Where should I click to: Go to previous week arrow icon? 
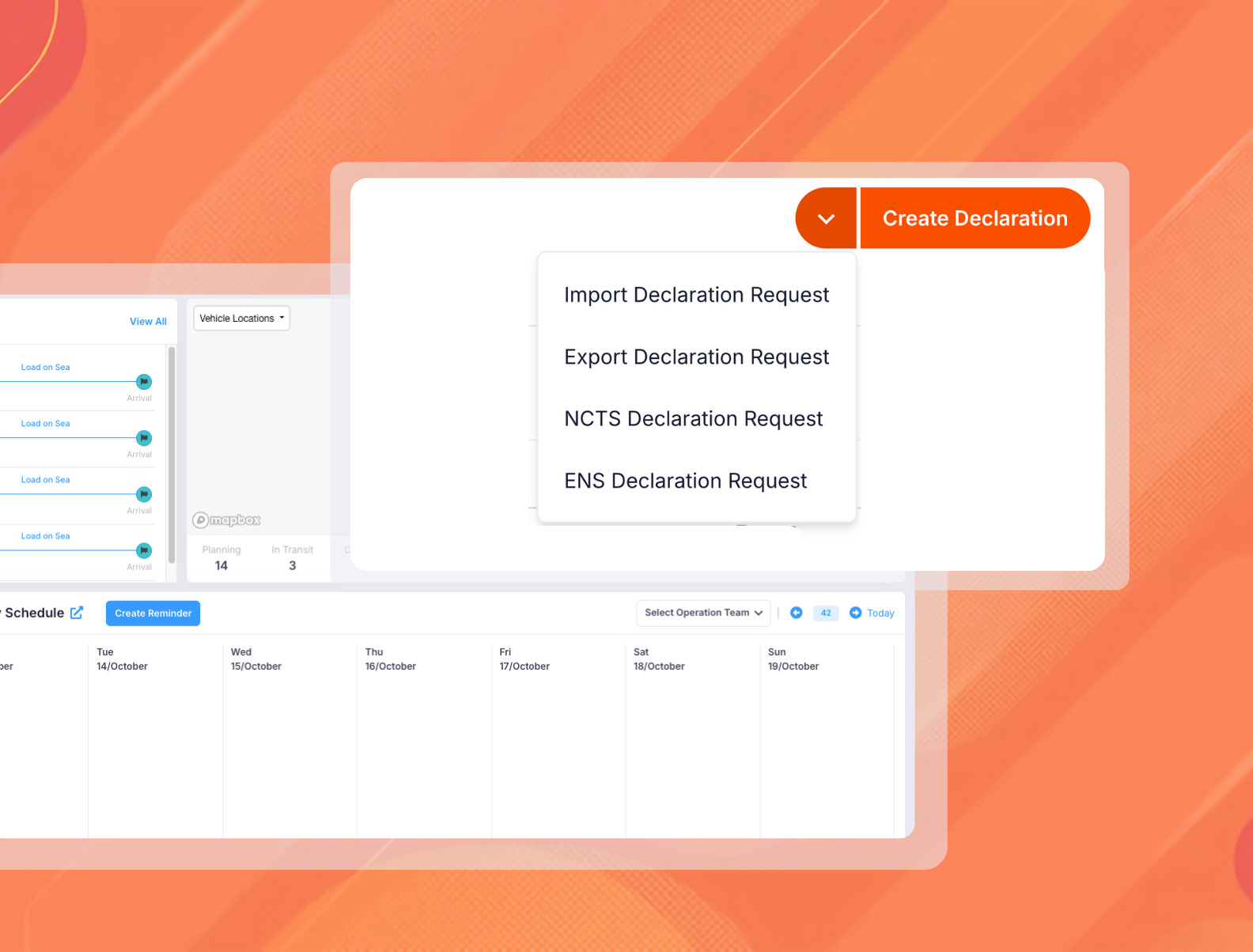point(797,613)
